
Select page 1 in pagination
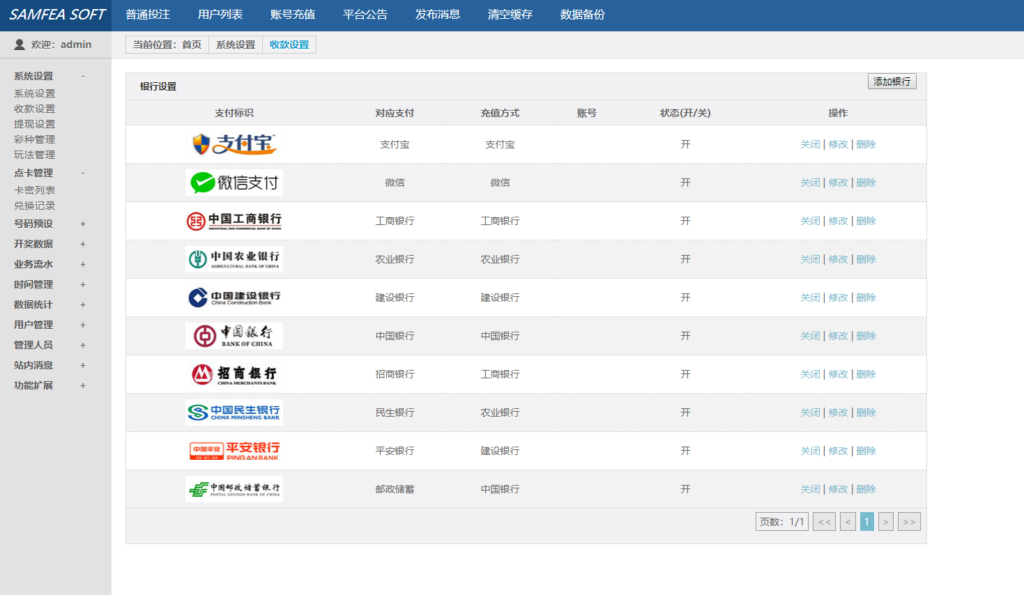click(x=867, y=522)
